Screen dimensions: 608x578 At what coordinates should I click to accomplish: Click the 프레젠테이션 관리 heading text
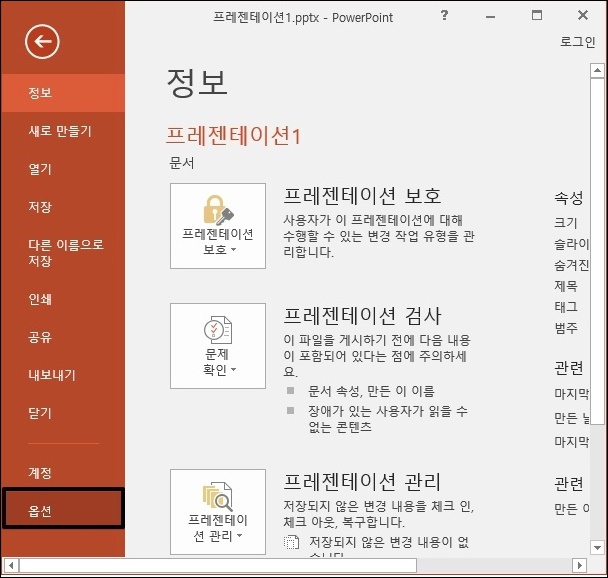pyautogui.click(x=362, y=482)
